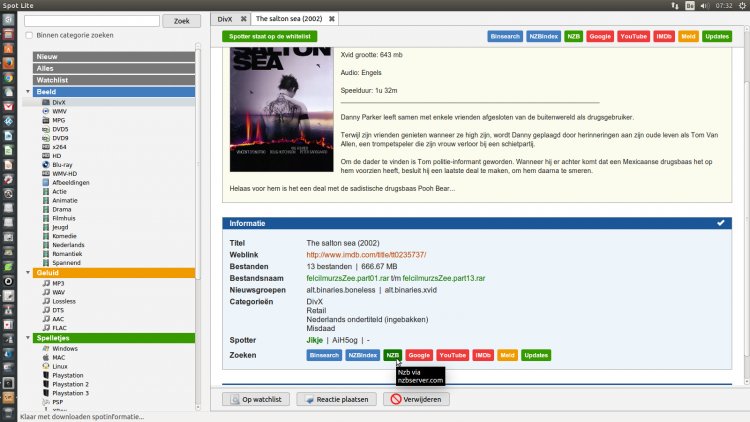Select the Linux games category
This screenshot has width=750, height=422.
click(x=55, y=366)
